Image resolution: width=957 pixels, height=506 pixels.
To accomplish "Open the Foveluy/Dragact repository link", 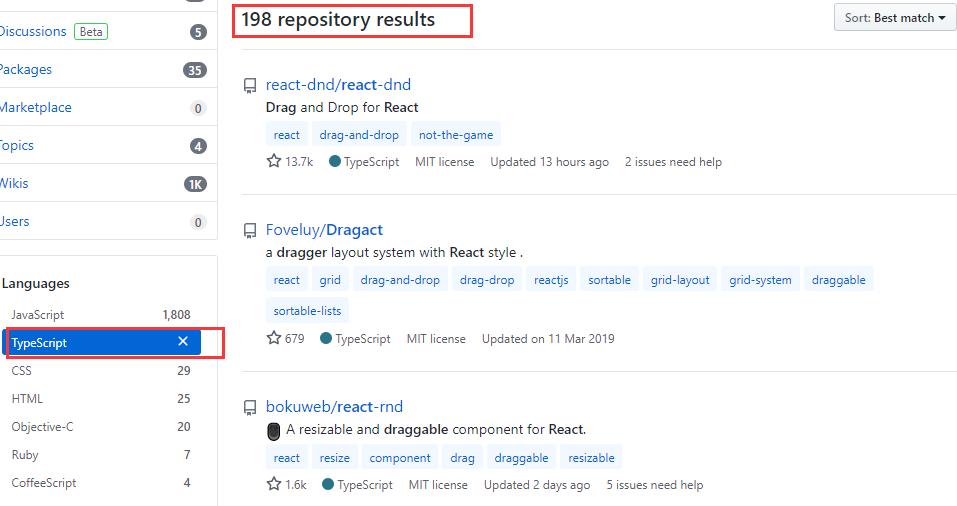I will click(324, 230).
